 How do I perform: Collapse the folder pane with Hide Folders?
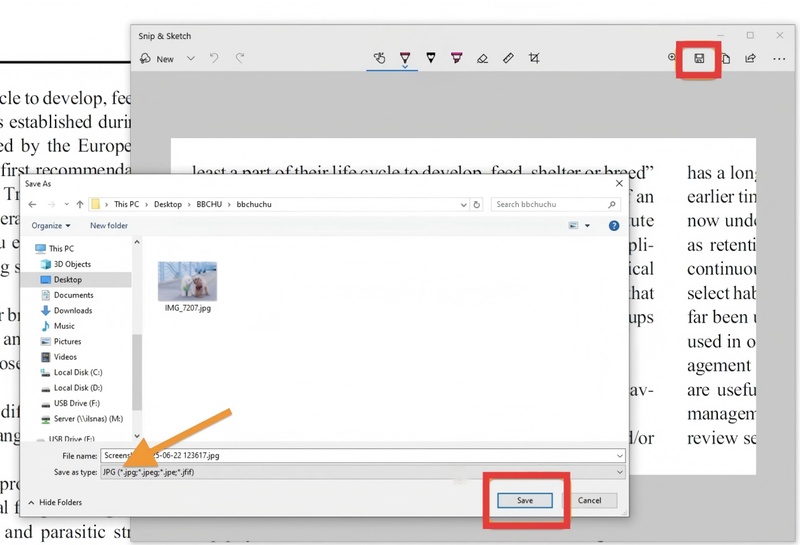(x=54, y=502)
